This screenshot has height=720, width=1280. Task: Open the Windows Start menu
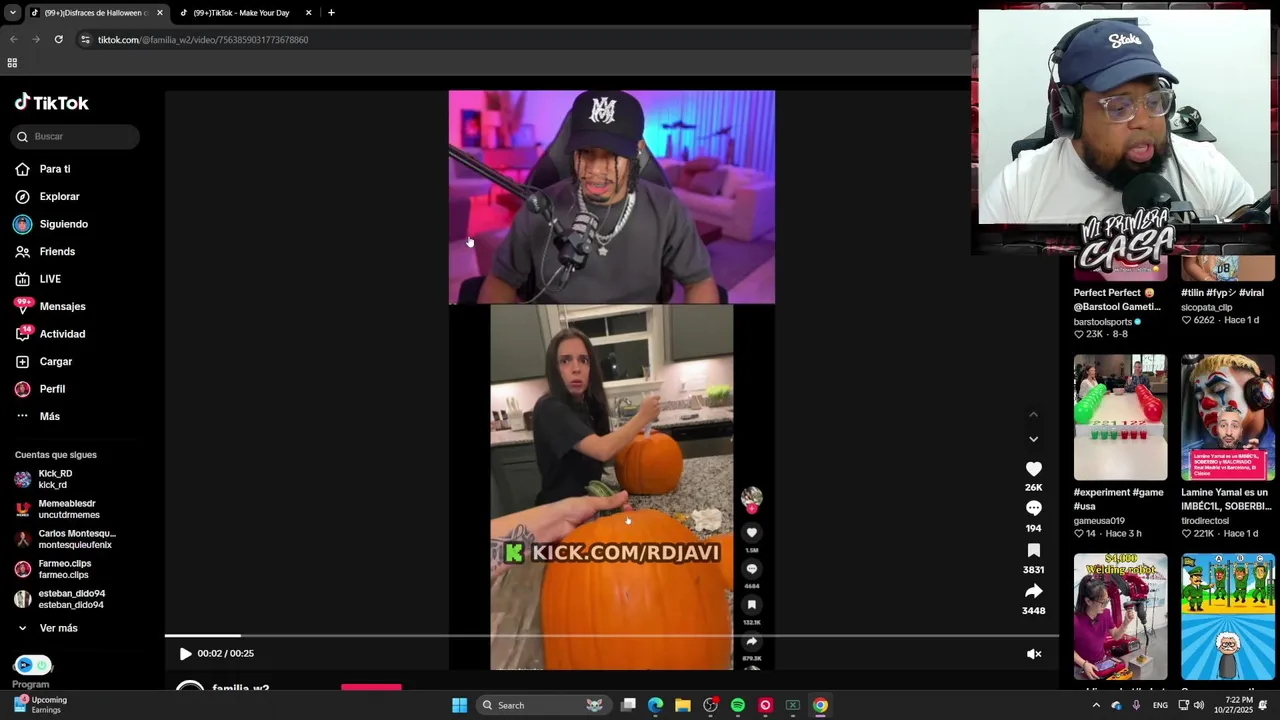coord(459,705)
